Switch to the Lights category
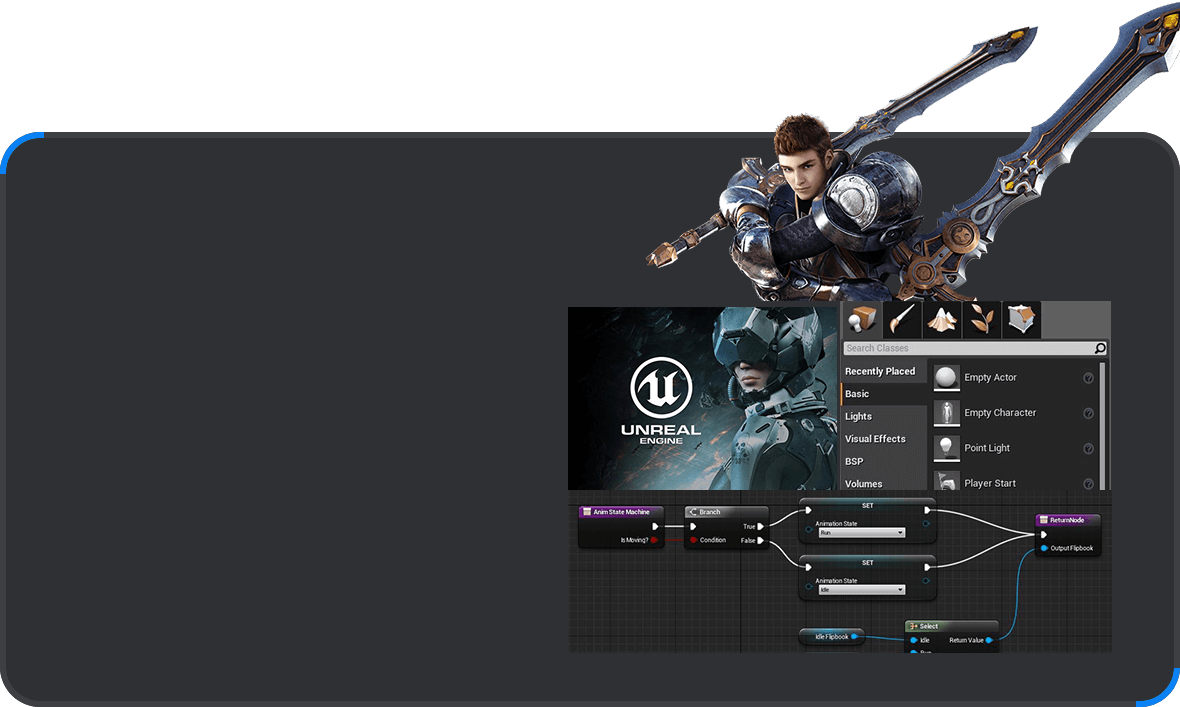The image size is (1180, 707). [858, 416]
